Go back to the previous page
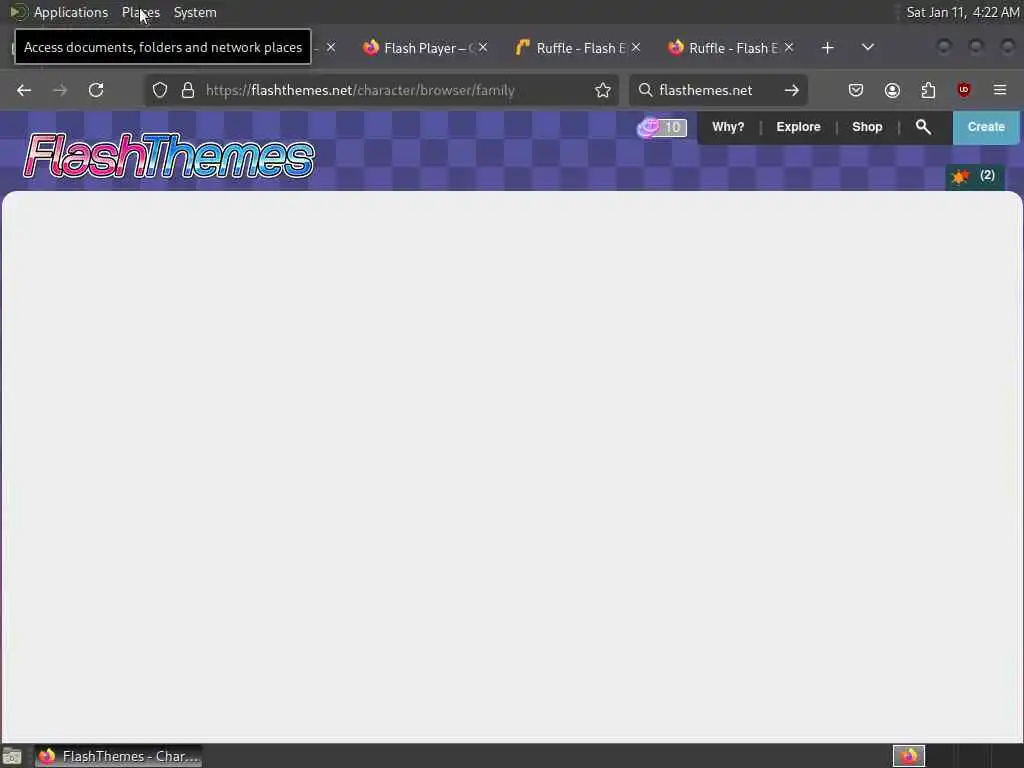Image resolution: width=1024 pixels, height=768 pixels. pos(24,90)
